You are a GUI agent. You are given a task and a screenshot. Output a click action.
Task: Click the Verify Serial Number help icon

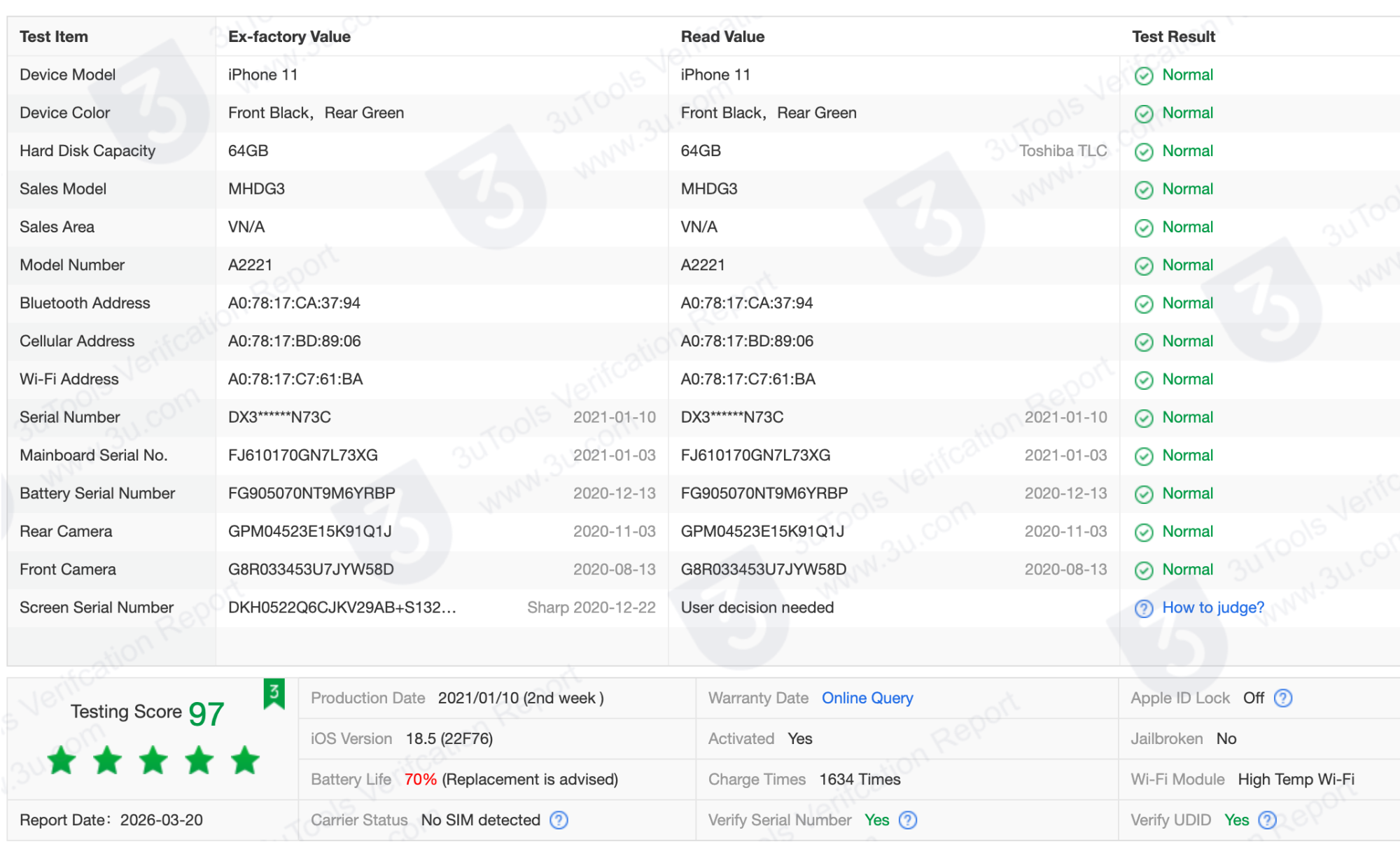[x=907, y=820]
